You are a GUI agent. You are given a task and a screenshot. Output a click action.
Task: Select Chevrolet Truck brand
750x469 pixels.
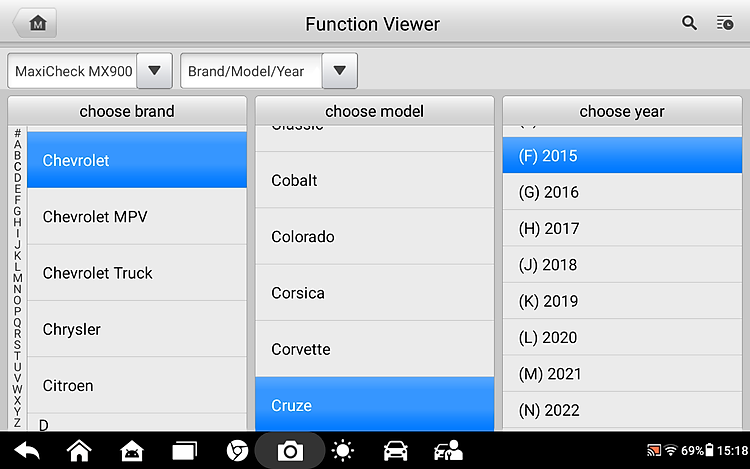[x=137, y=273]
